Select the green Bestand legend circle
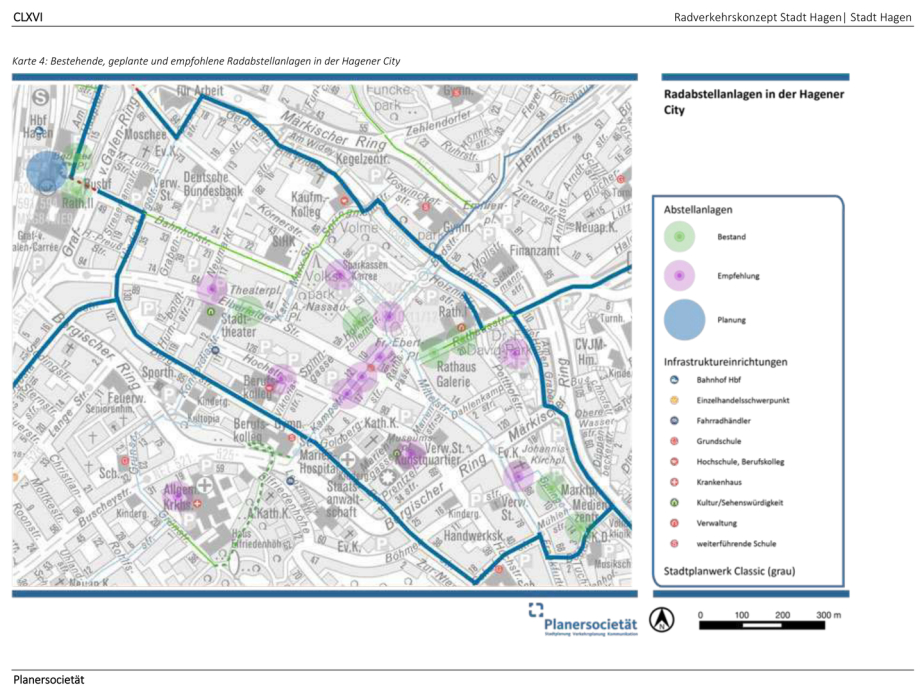This screenshot has height=692, width=920. (x=679, y=237)
